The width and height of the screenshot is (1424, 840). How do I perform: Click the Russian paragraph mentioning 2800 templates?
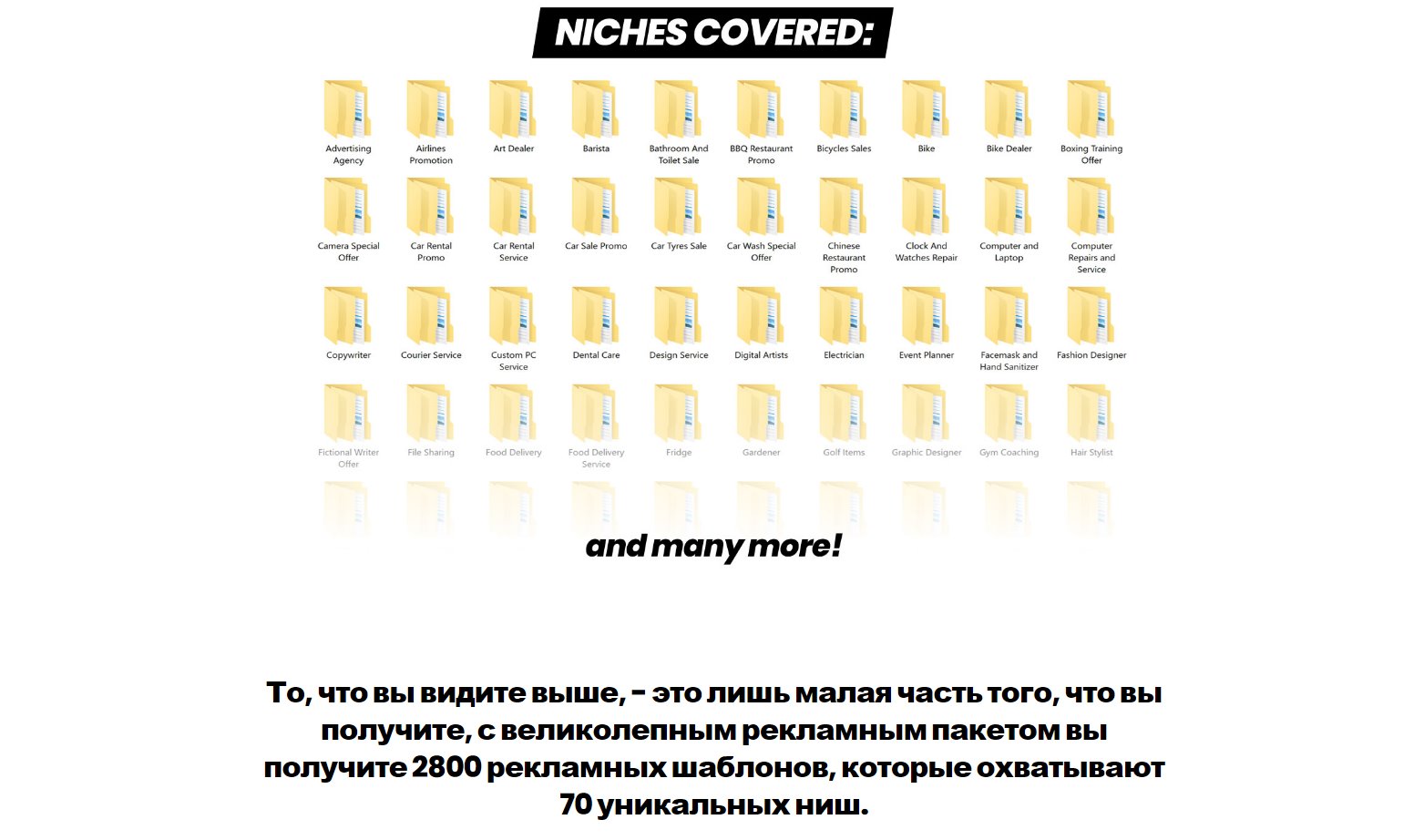pos(713,749)
